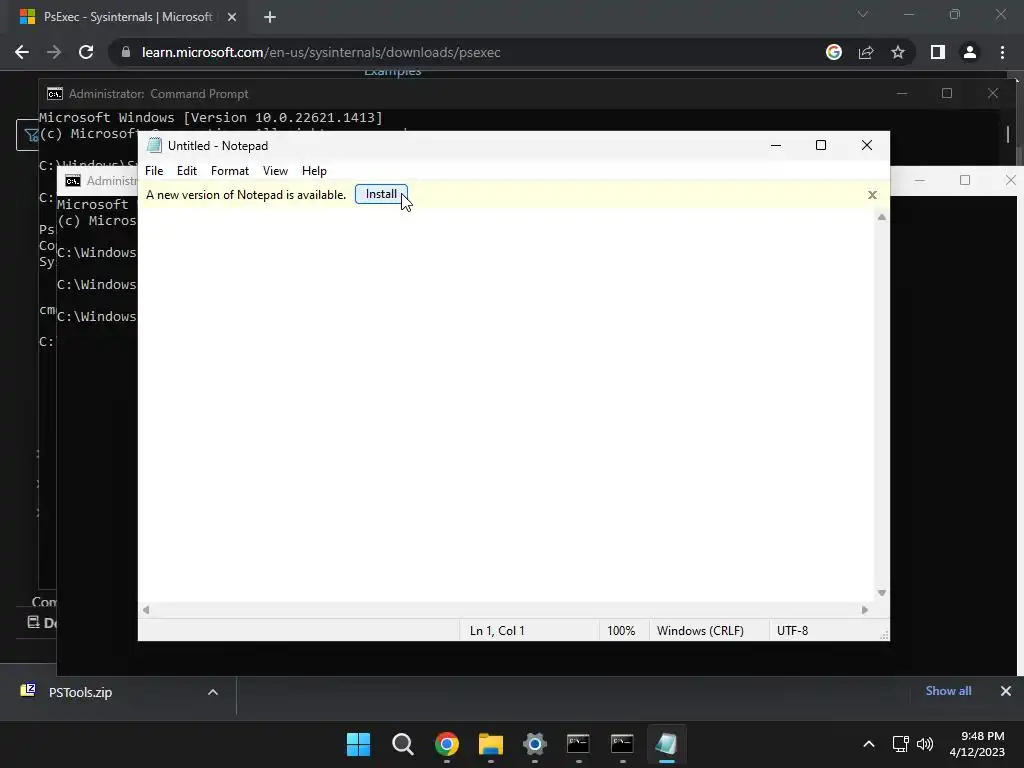
Task: Click the Chrome address bar URL
Action: [x=321, y=52]
